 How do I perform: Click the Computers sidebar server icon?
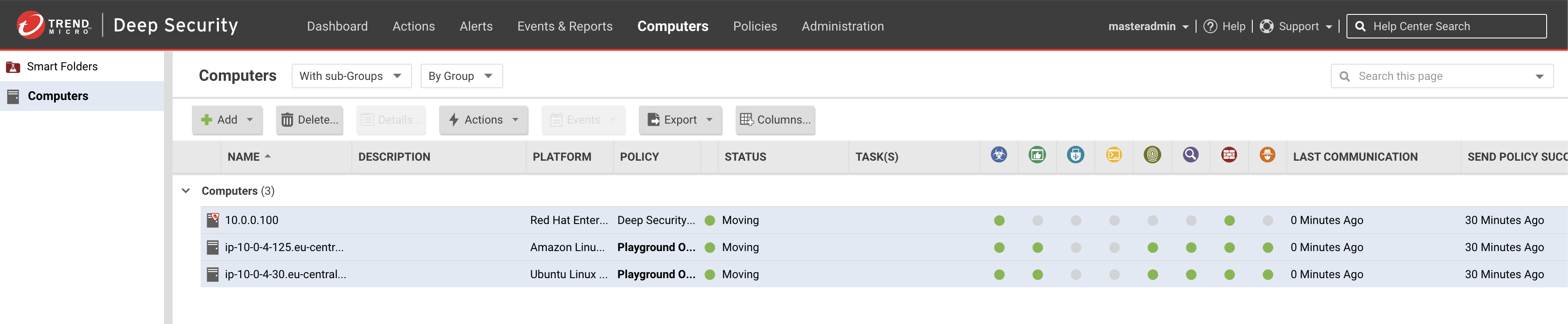click(13, 96)
